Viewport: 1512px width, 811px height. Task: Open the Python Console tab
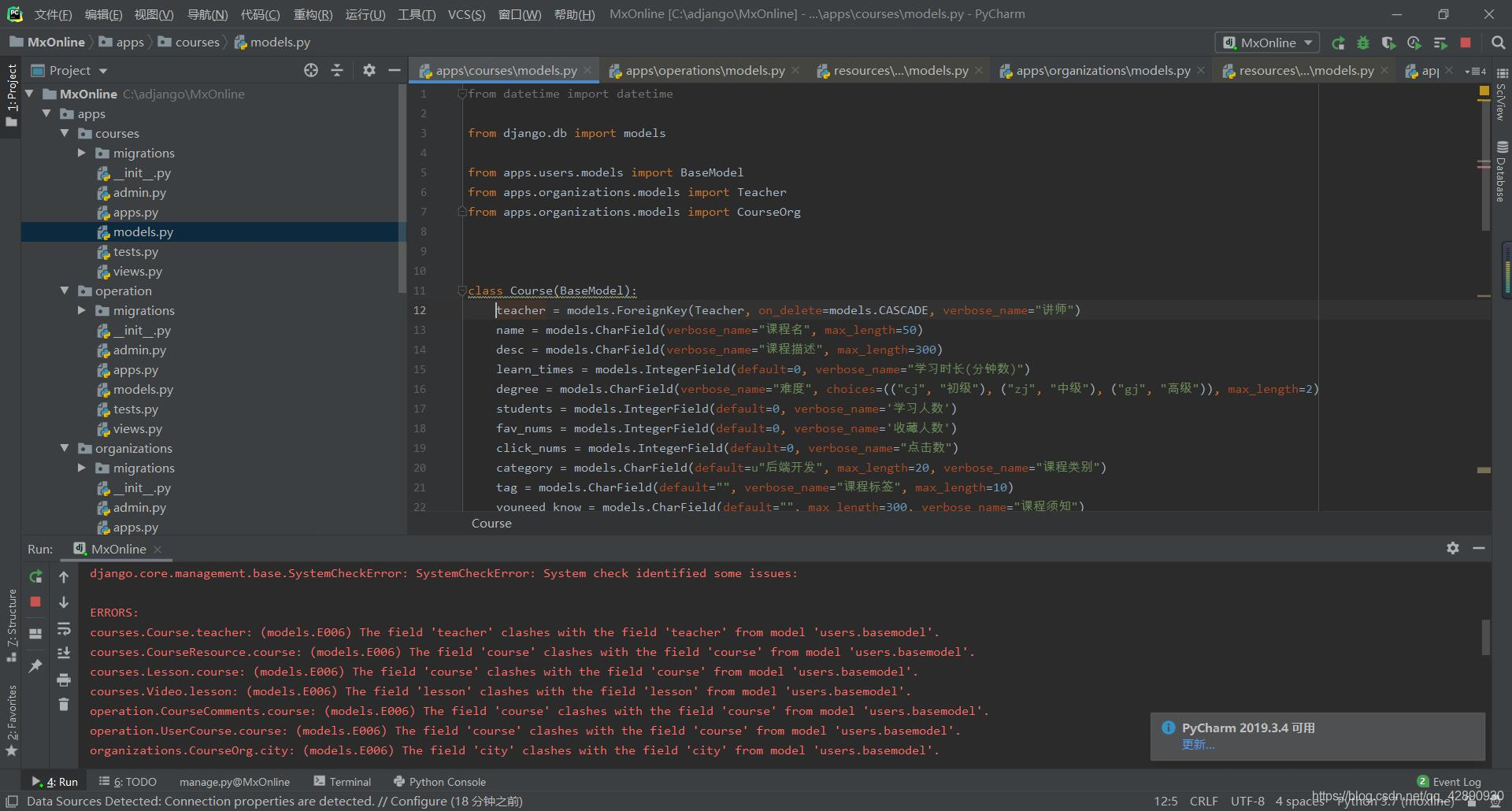439,782
